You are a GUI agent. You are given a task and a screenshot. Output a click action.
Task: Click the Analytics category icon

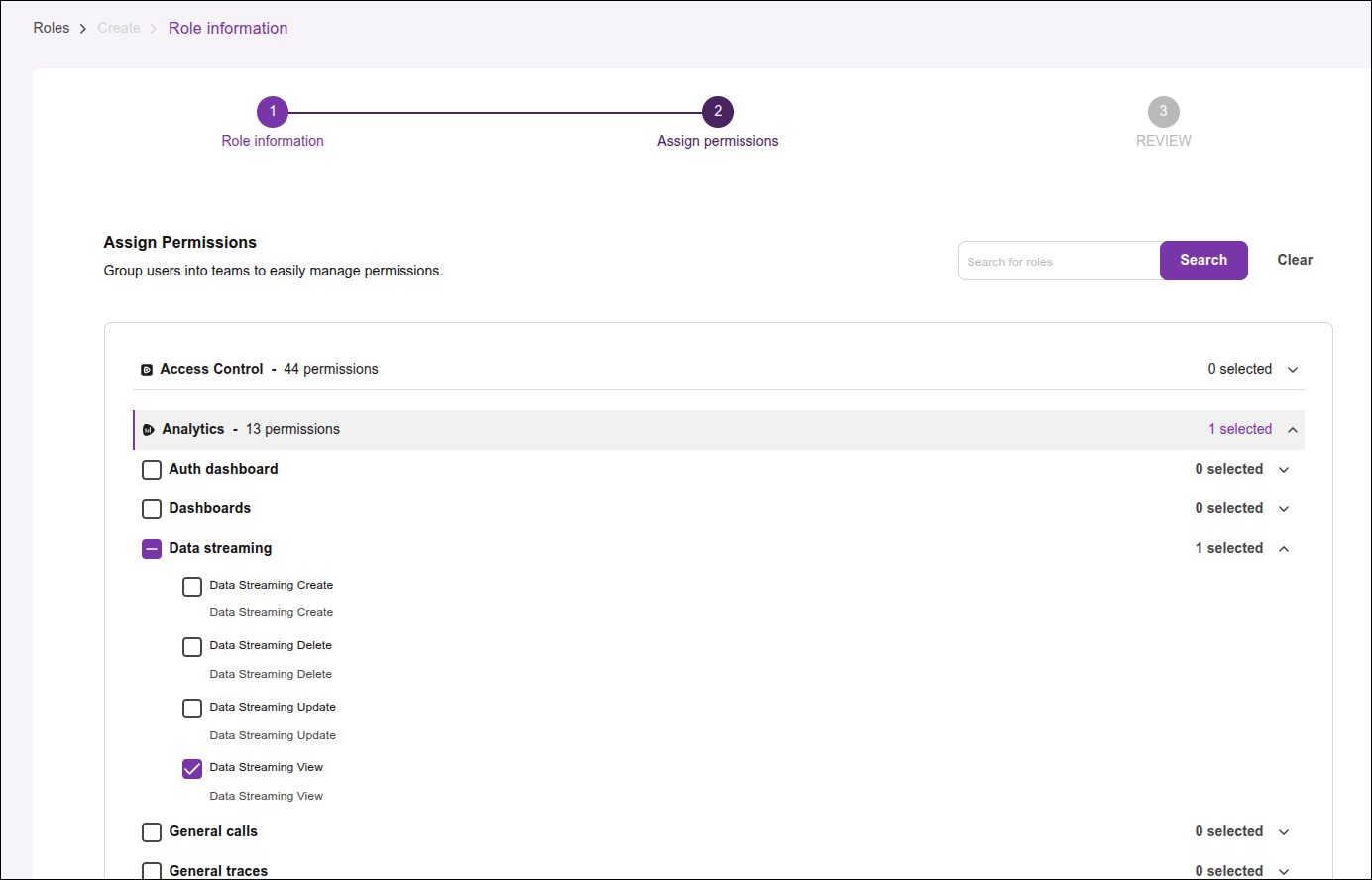tap(150, 429)
